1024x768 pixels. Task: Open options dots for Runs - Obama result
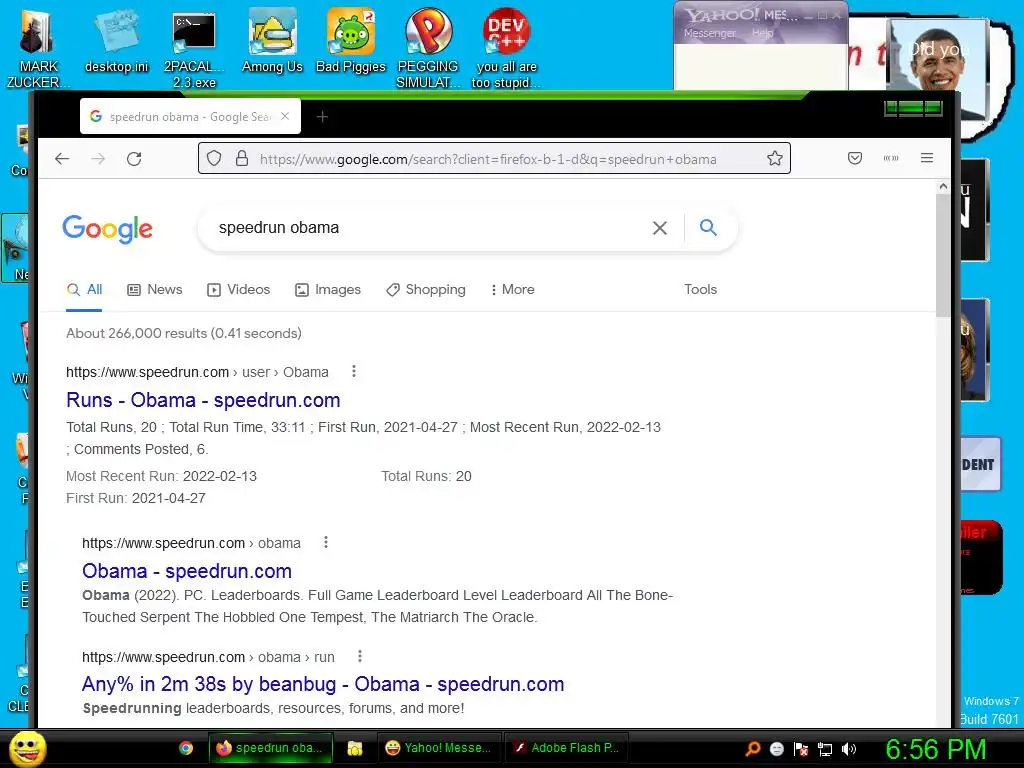(x=354, y=372)
